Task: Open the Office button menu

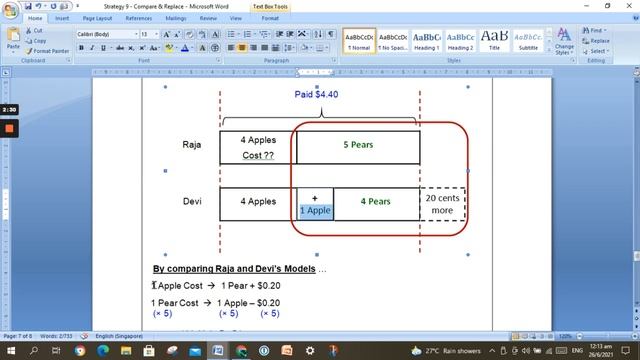Action: point(11,10)
